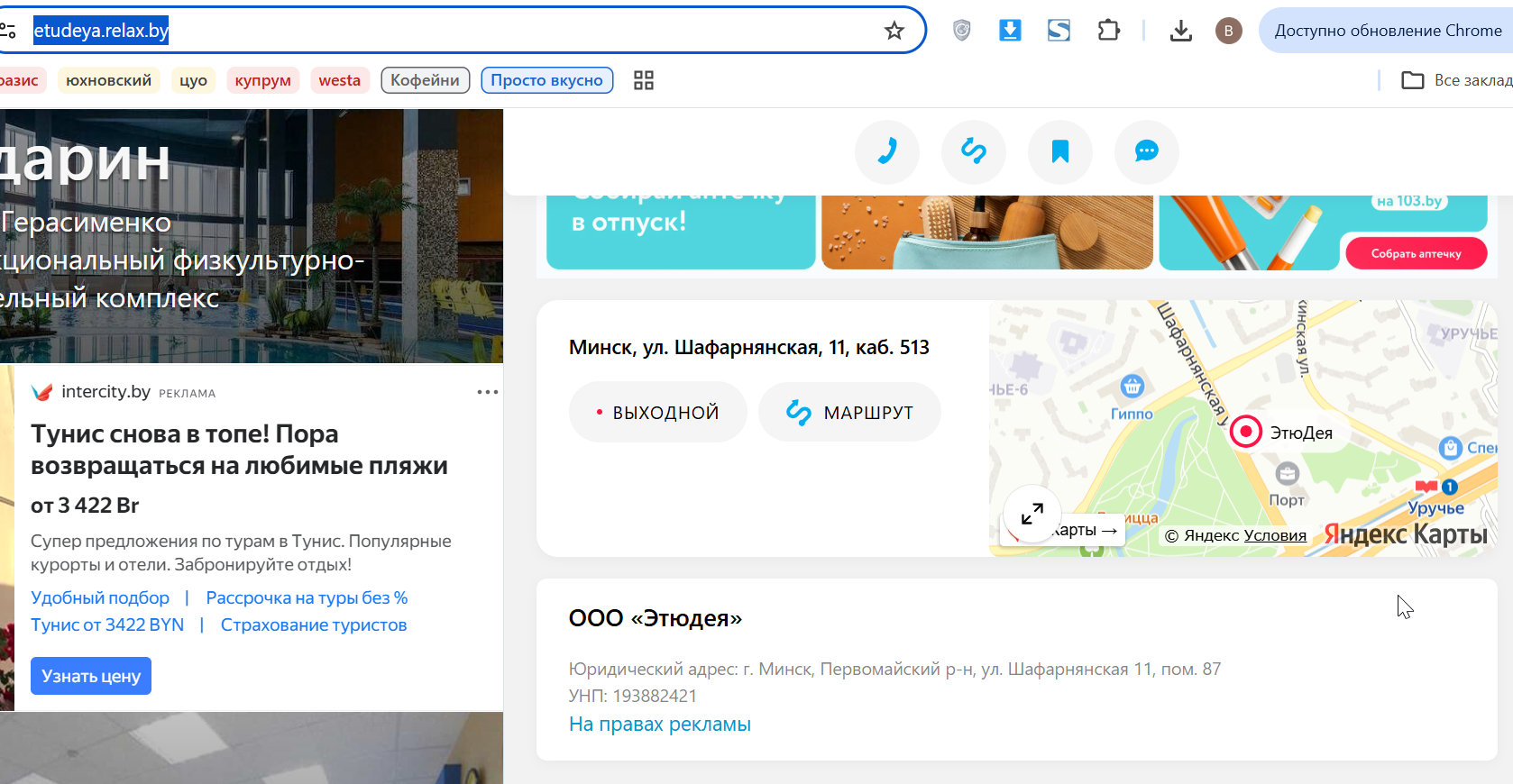The height and width of the screenshot is (784, 1513).
Task: Click the toiletry bag banner image
Action: point(987,232)
